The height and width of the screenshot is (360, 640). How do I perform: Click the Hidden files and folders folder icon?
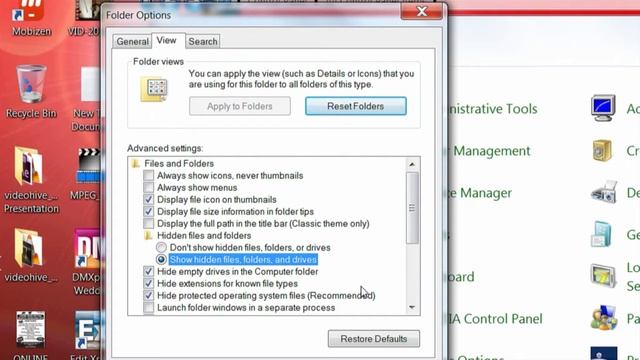[149, 236]
